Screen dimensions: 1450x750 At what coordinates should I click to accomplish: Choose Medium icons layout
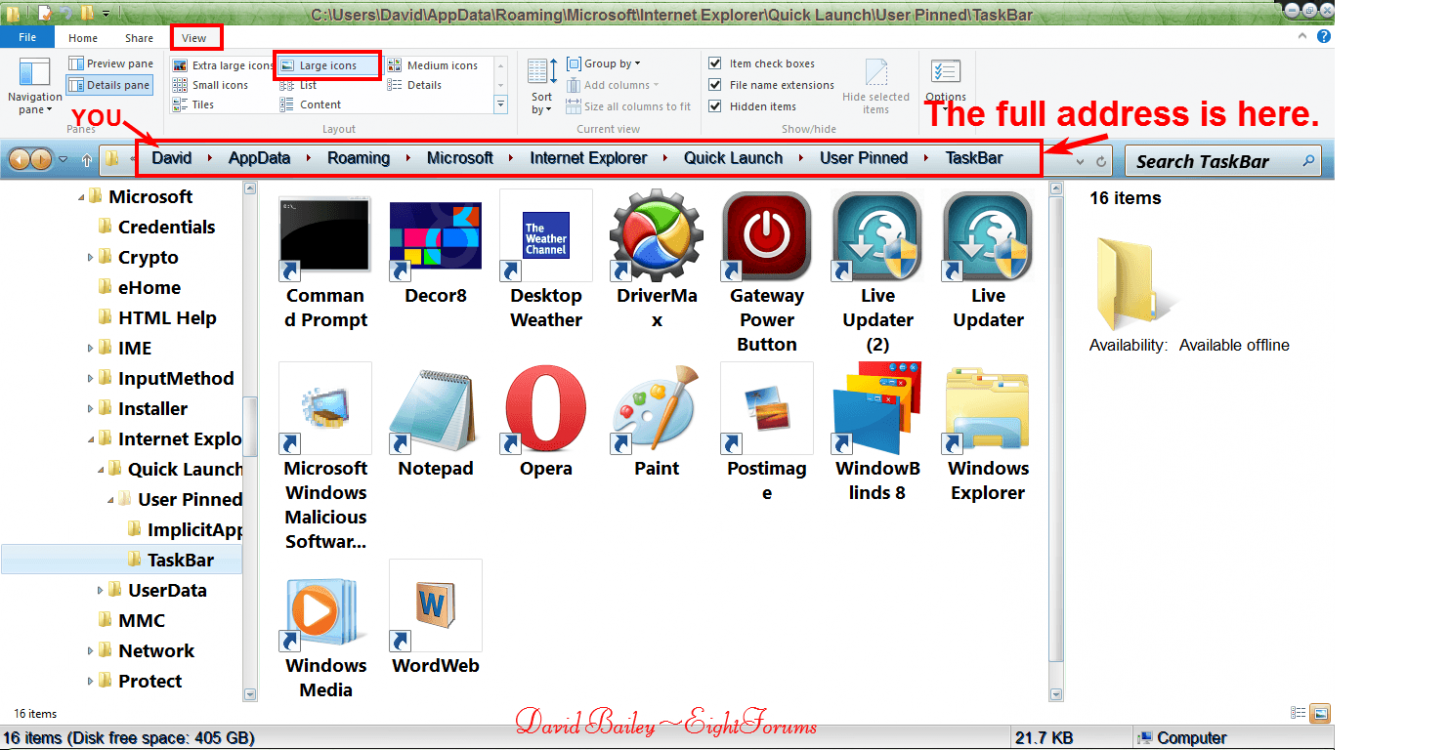pyautogui.click(x=433, y=65)
